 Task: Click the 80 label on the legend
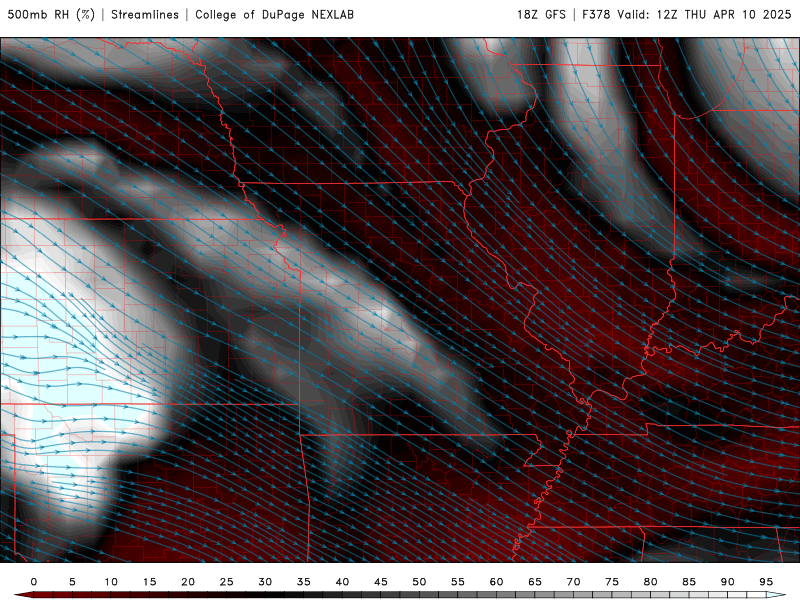point(651,582)
